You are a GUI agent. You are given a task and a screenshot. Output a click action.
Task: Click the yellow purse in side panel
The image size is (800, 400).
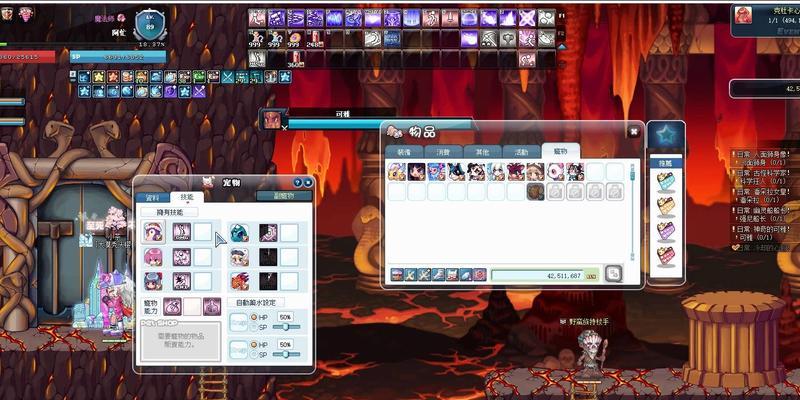click(x=666, y=206)
